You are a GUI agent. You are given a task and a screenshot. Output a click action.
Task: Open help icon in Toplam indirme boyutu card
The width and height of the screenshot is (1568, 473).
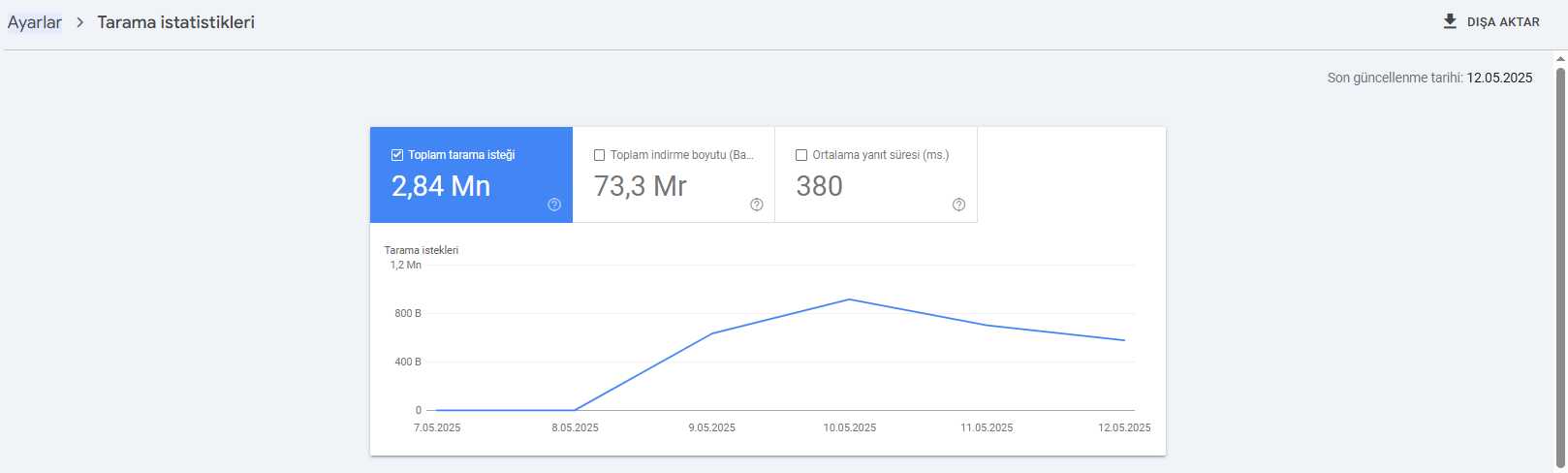757,205
